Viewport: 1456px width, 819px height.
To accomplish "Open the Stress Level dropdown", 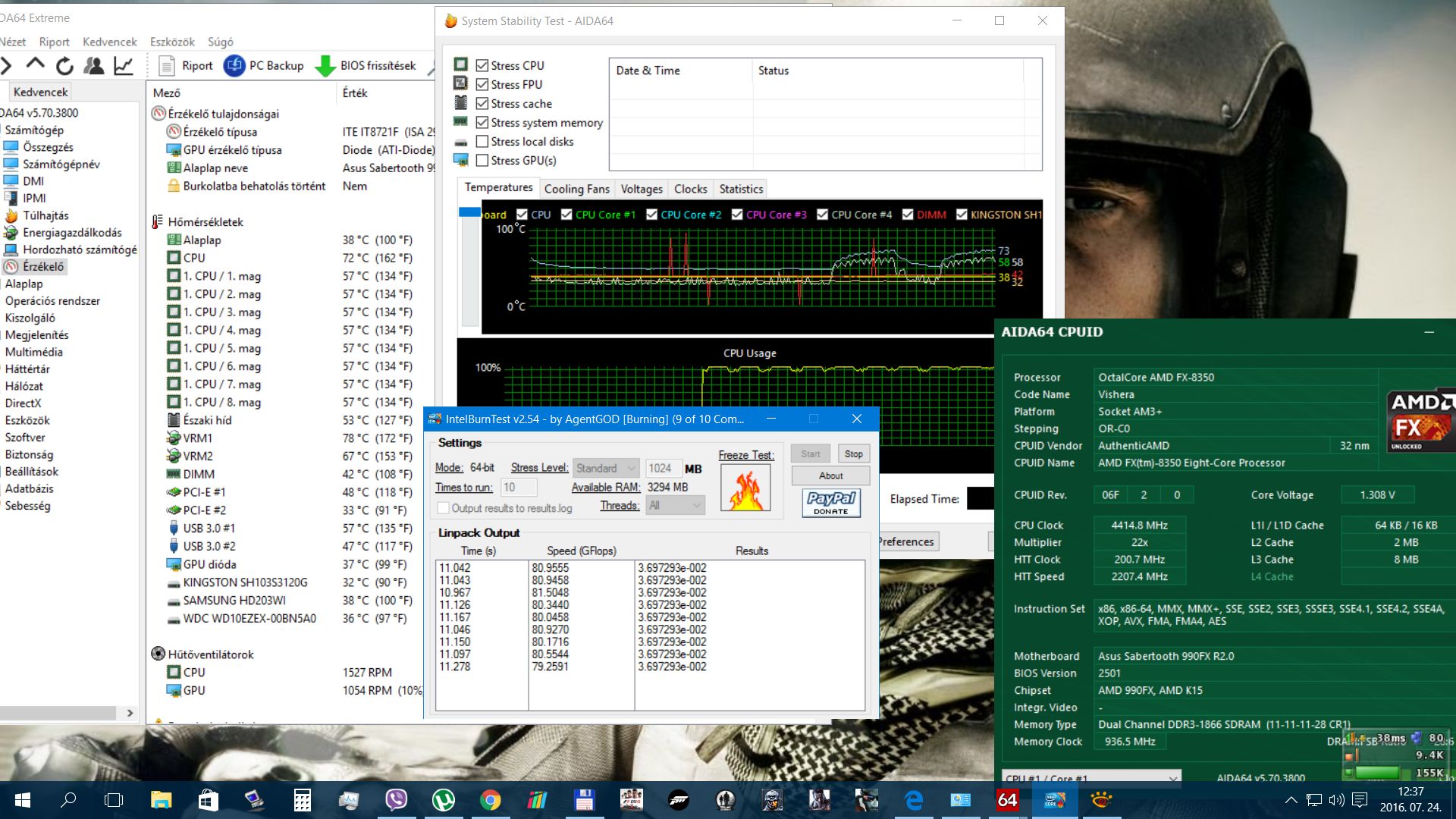I will [x=606, y=468].
